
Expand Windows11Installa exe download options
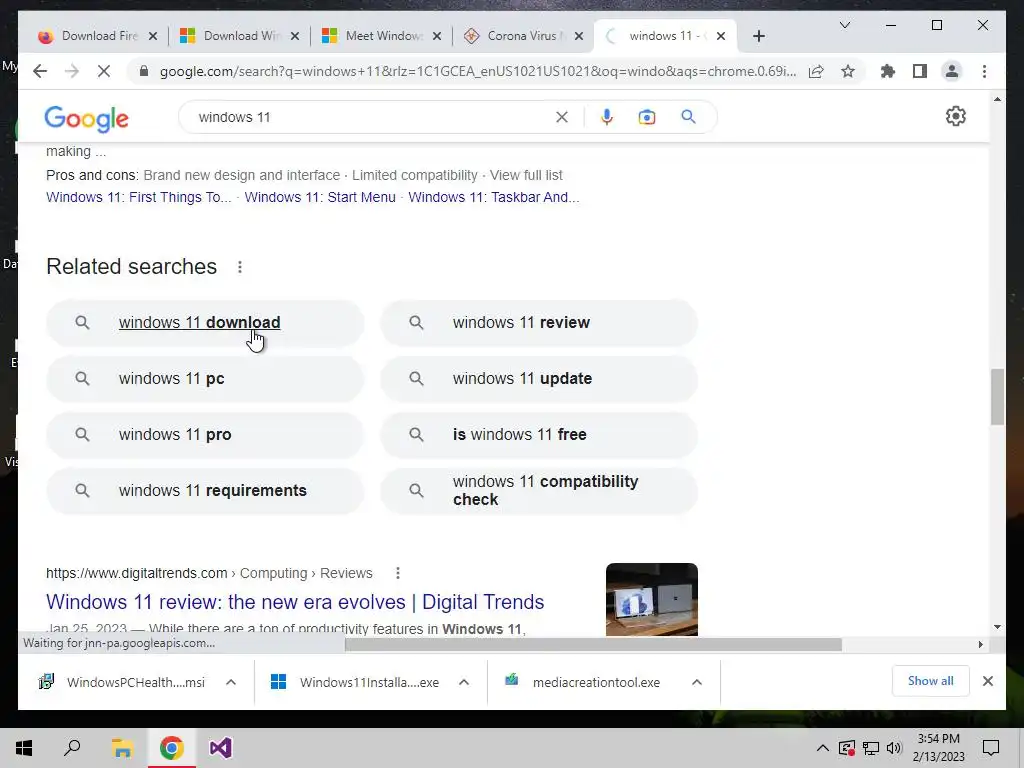pos(464,682)
